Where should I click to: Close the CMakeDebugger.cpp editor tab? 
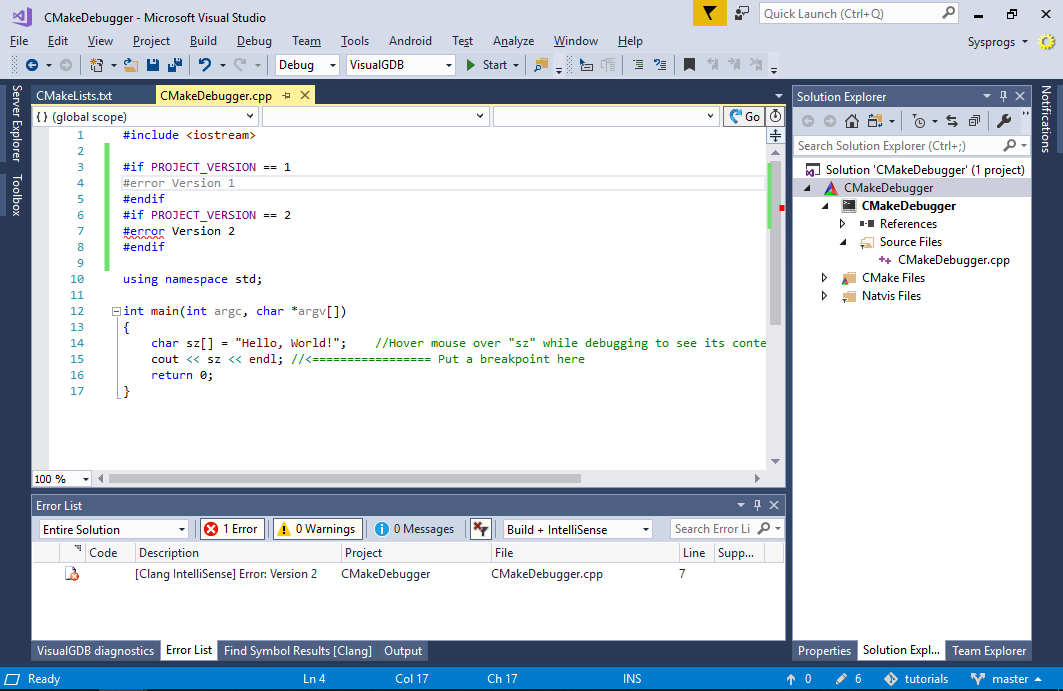coord(305,96)
